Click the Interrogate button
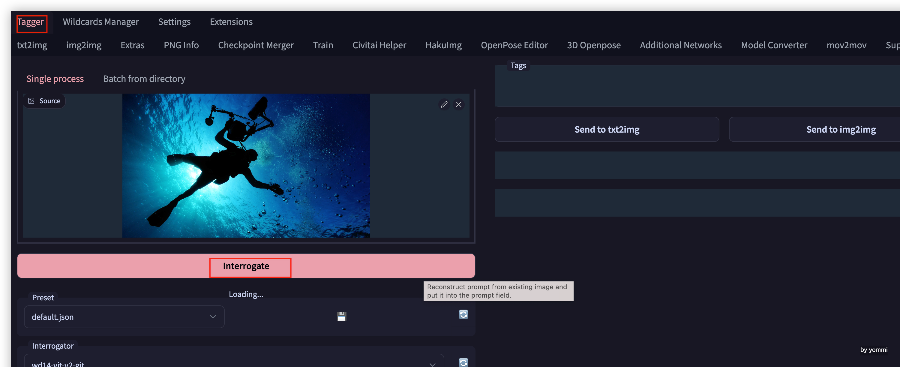The image size is (900, 367). [246, 266]
